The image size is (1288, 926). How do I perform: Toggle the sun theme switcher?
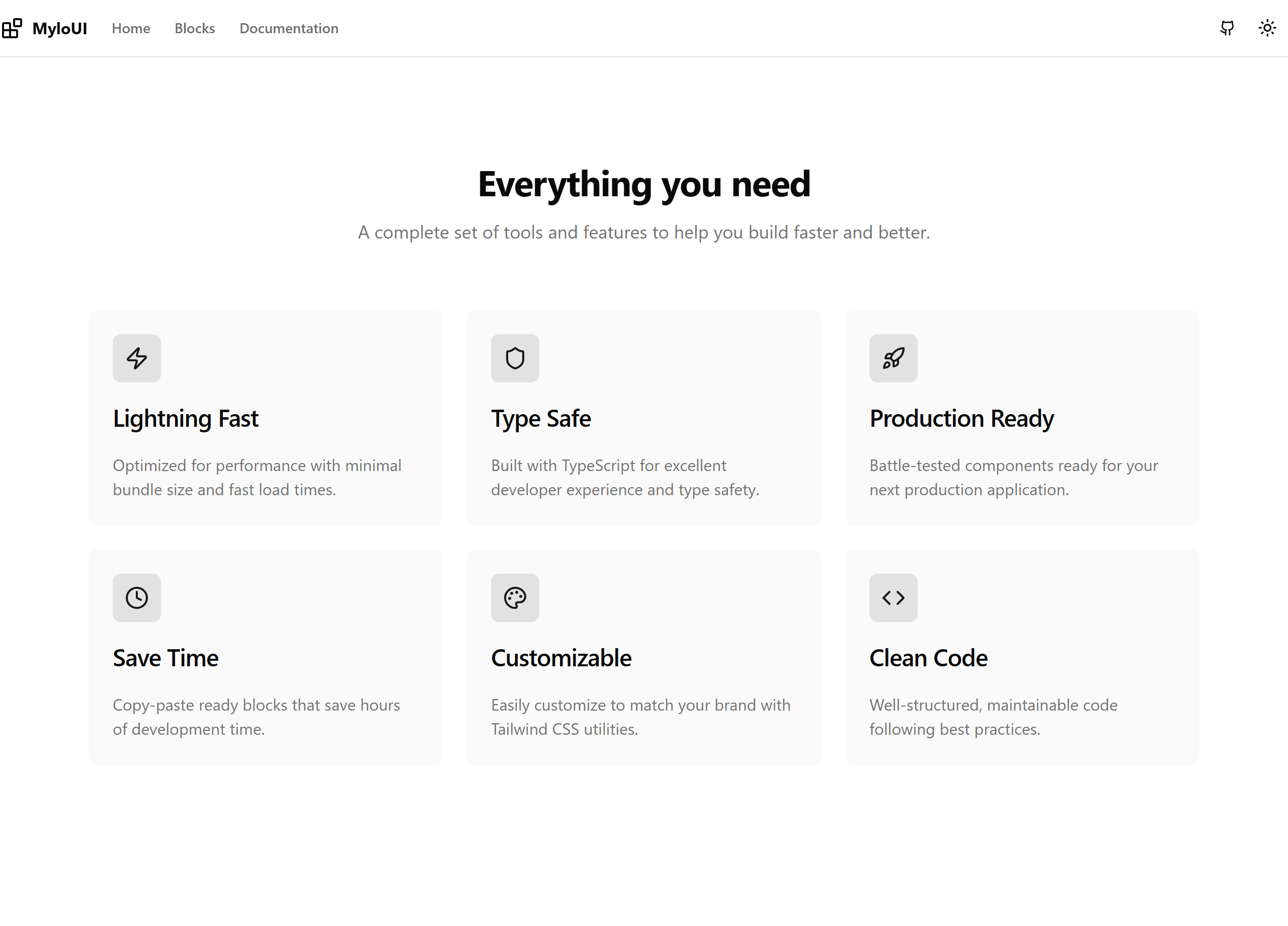pos(1267,28)
